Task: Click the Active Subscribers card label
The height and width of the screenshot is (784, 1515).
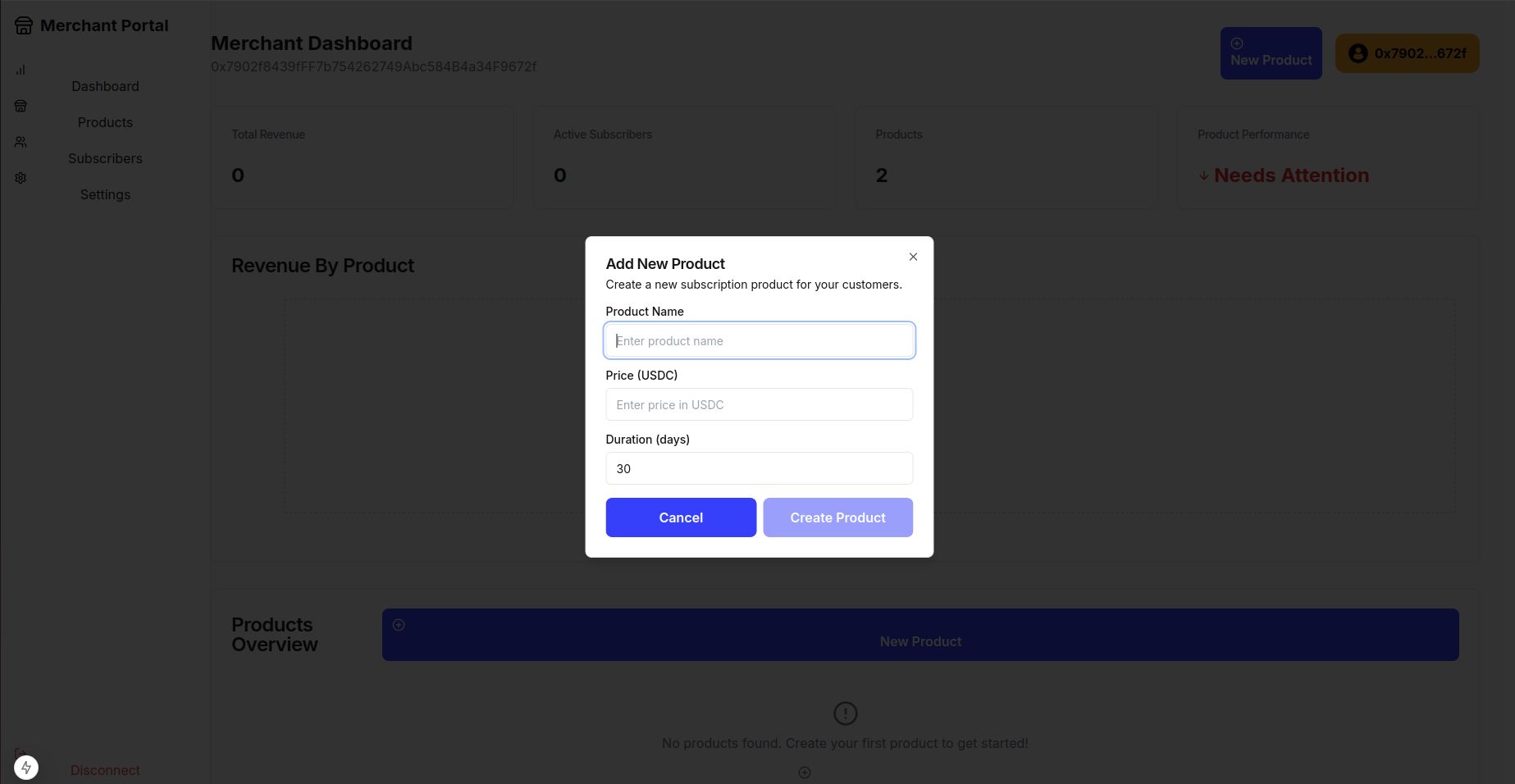Action: point(603,134)
